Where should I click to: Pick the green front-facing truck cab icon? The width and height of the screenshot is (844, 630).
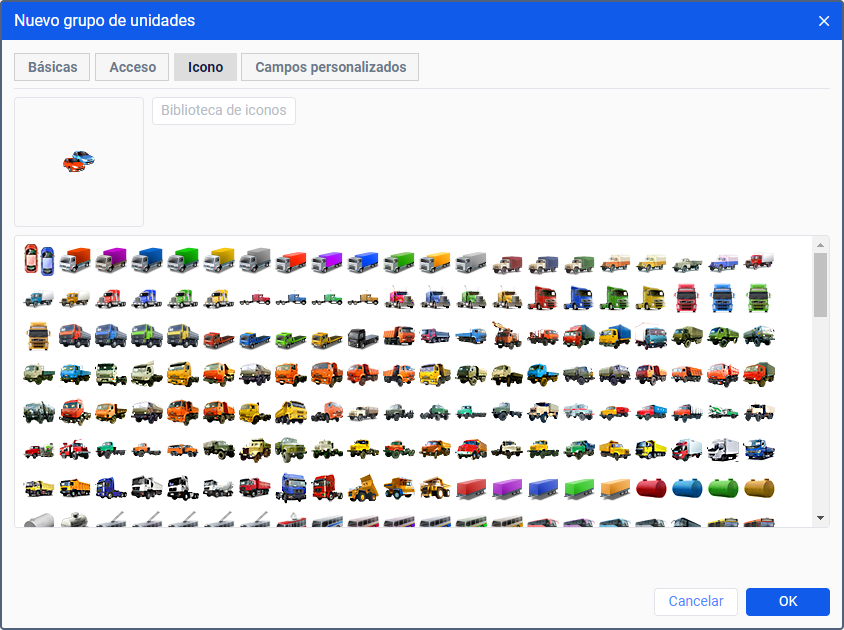click(x=759, y=298)
